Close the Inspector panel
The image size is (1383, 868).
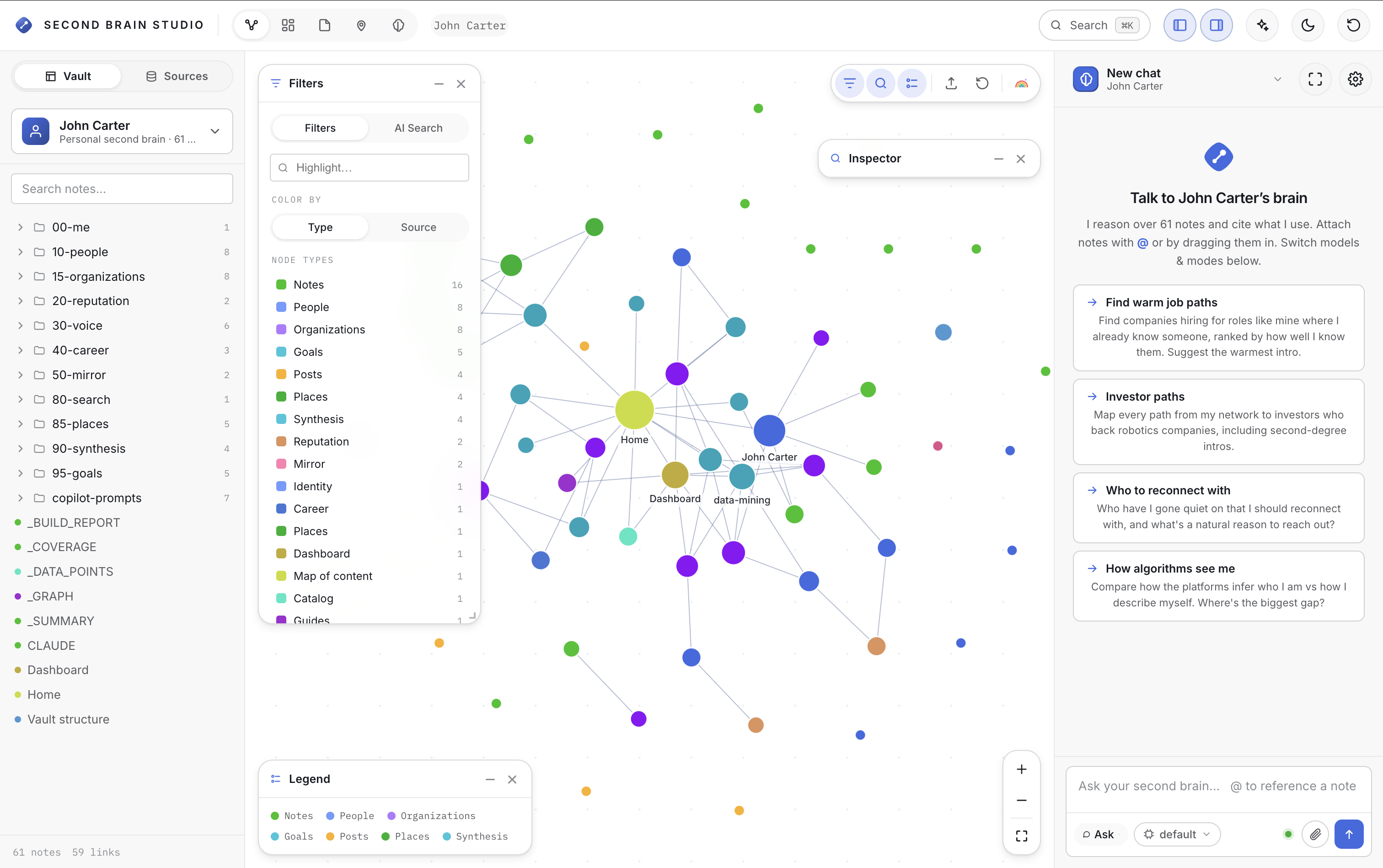tap(1021, 159)
